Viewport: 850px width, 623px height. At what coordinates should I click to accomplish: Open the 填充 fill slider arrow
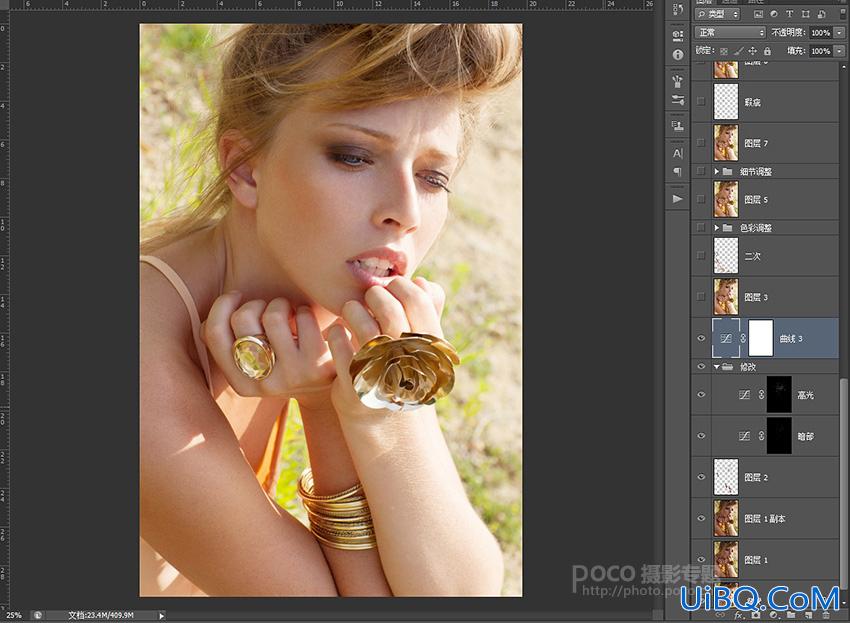840,51
